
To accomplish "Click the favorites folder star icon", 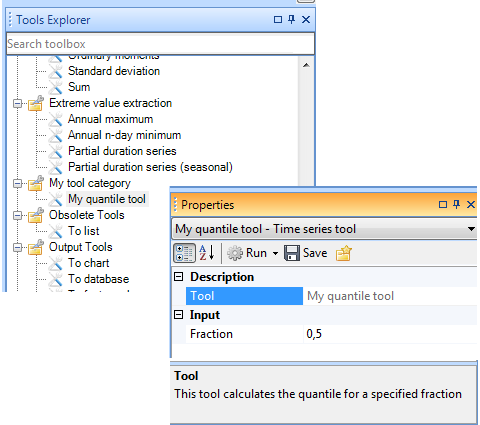I will pos(344,253).
